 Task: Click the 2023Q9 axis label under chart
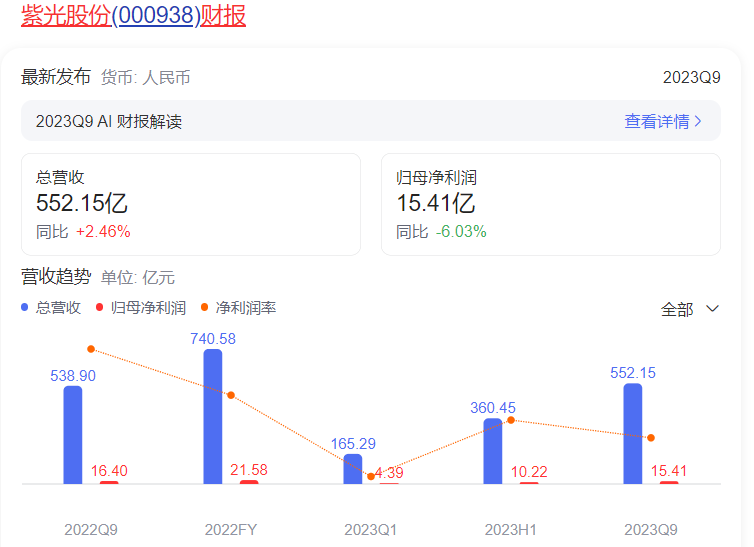point(651,530)
